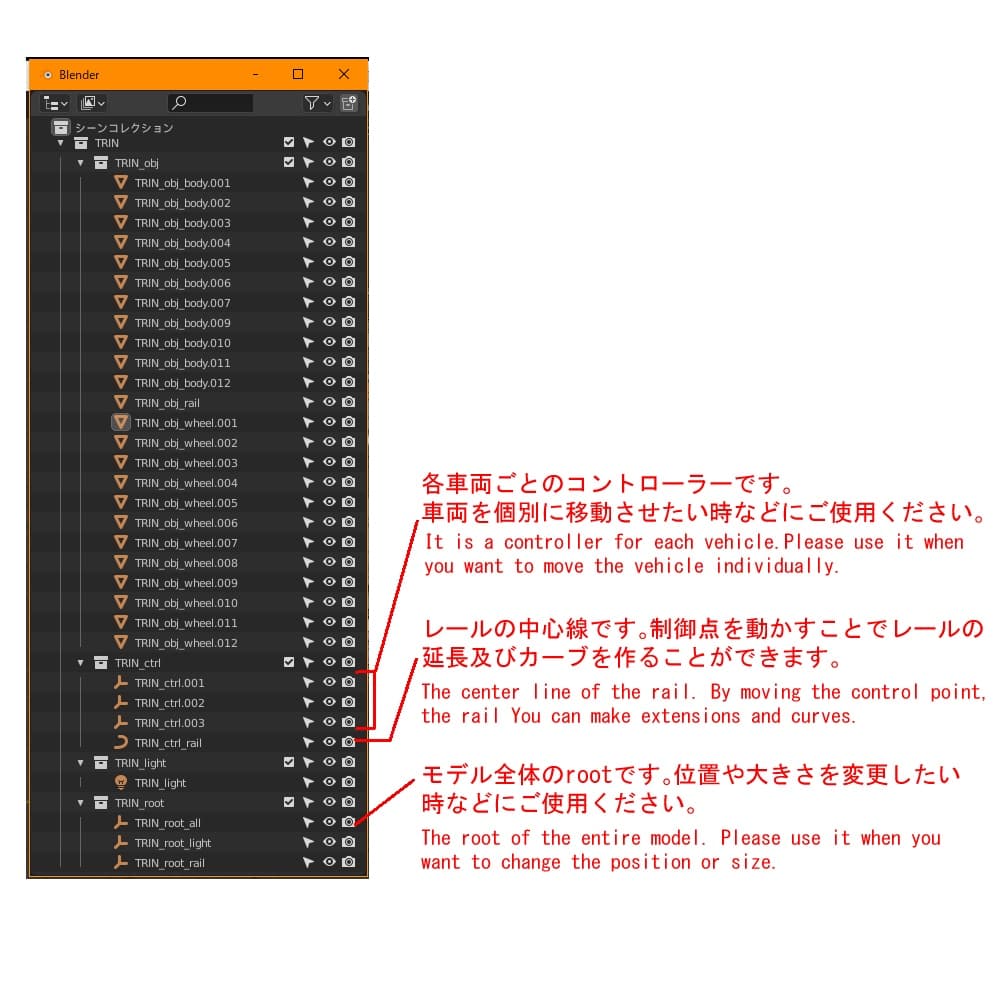
Task: Click the New Collection button in the outliner header
Action: (348, 103)
